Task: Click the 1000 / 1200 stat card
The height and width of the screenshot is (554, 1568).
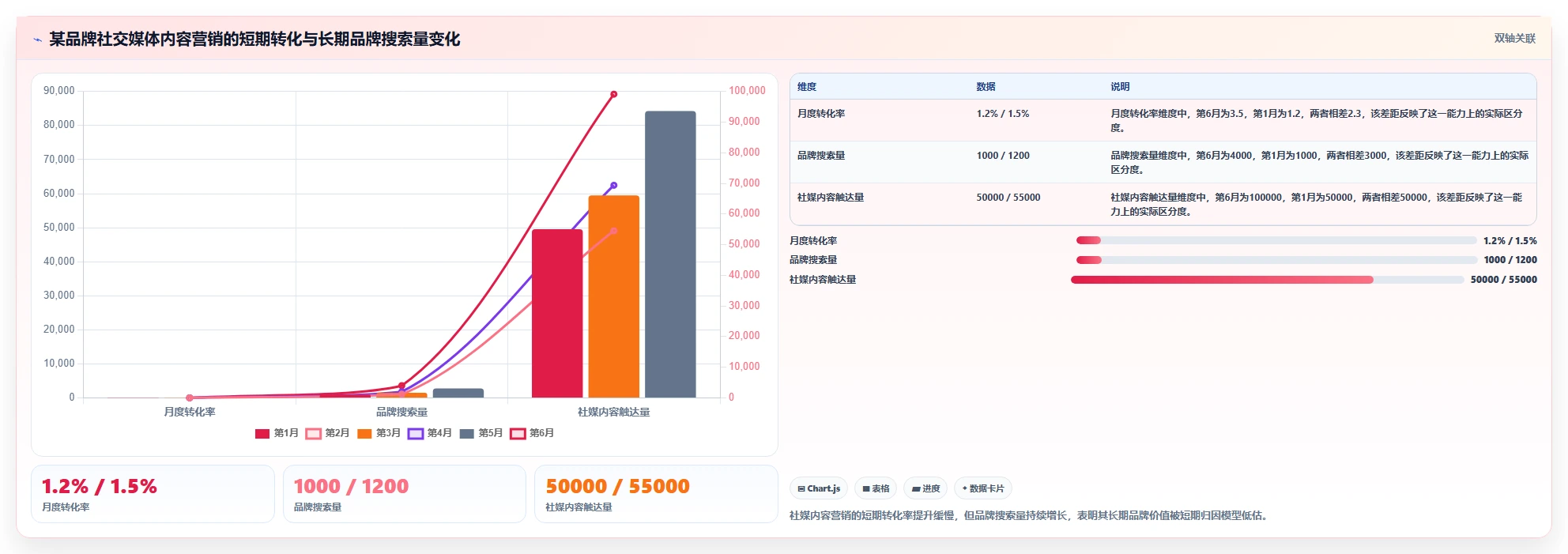Action: point(405,494)
